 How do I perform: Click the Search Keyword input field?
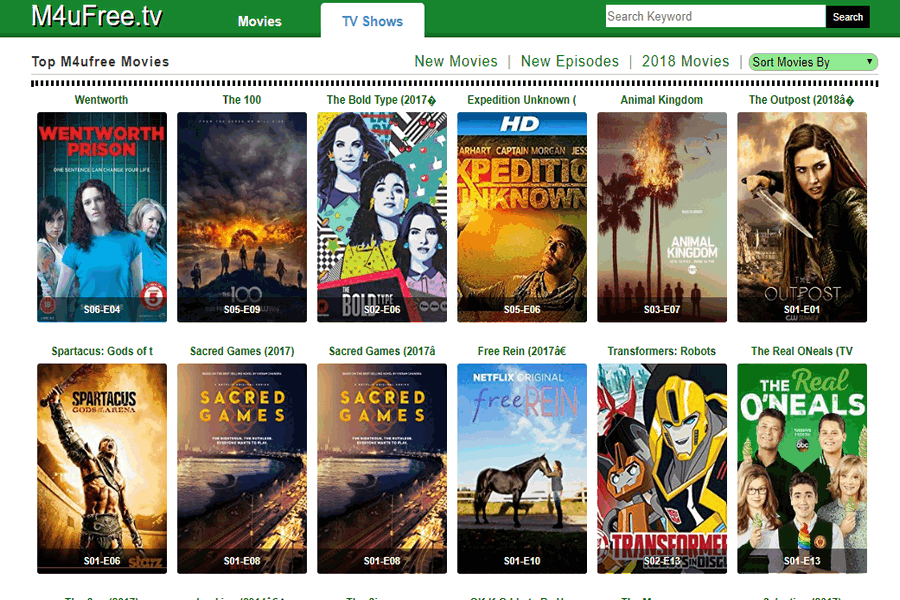coord(715,16)
